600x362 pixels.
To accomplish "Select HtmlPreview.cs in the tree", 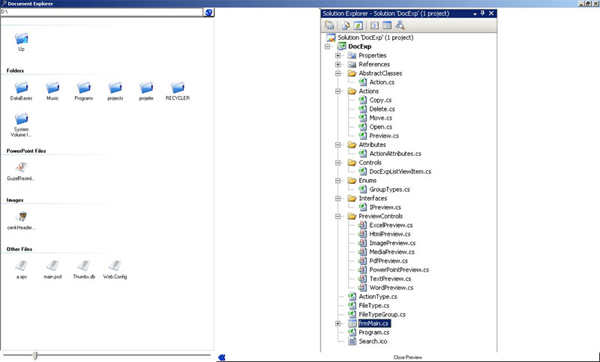I will (x=390, y=234).
